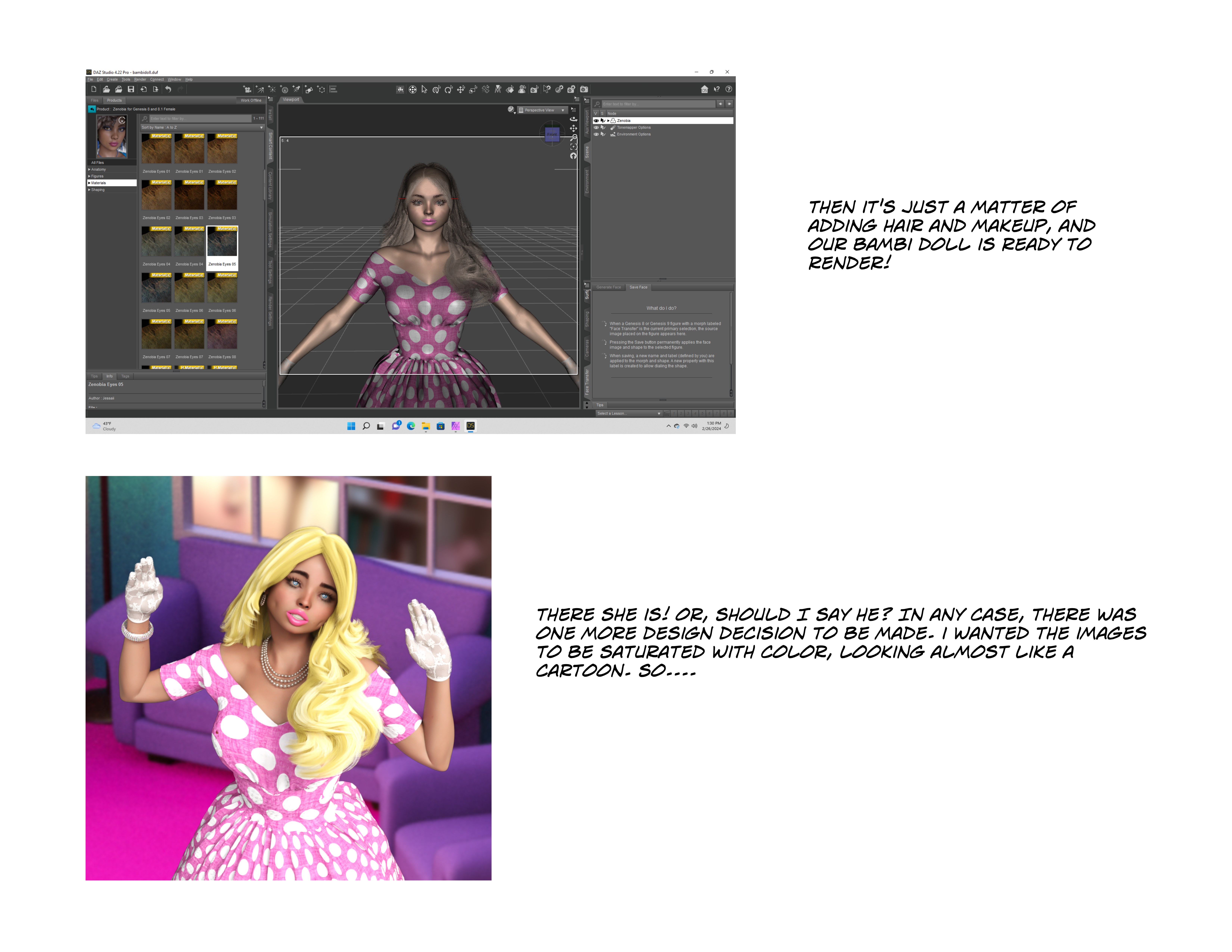The width and height of the screenshot is (1232, 952).
Task: Click the Save Face button
Action: click(x=639, y=287)
